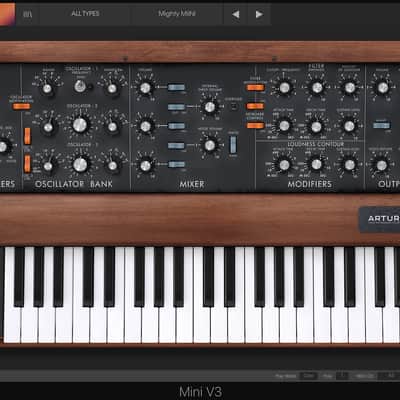This screenshot has height=400, width=400.
Task: Click the Filter Decay Time knob
Action: 316,127
